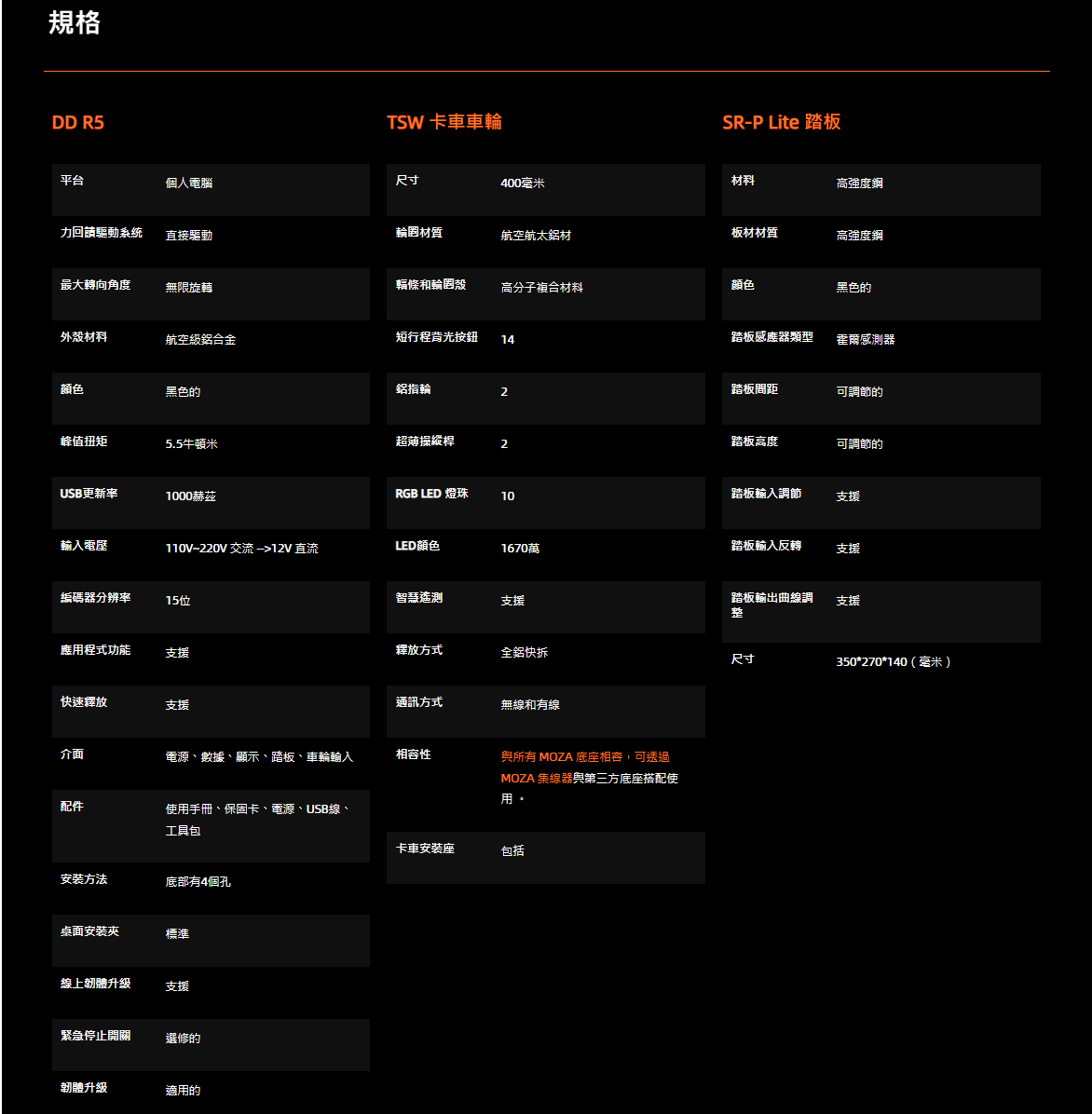This screenshot has width=1092, height=1114.
Task: Select the 緊急停止開關 label
Action: pos(96,1035)
